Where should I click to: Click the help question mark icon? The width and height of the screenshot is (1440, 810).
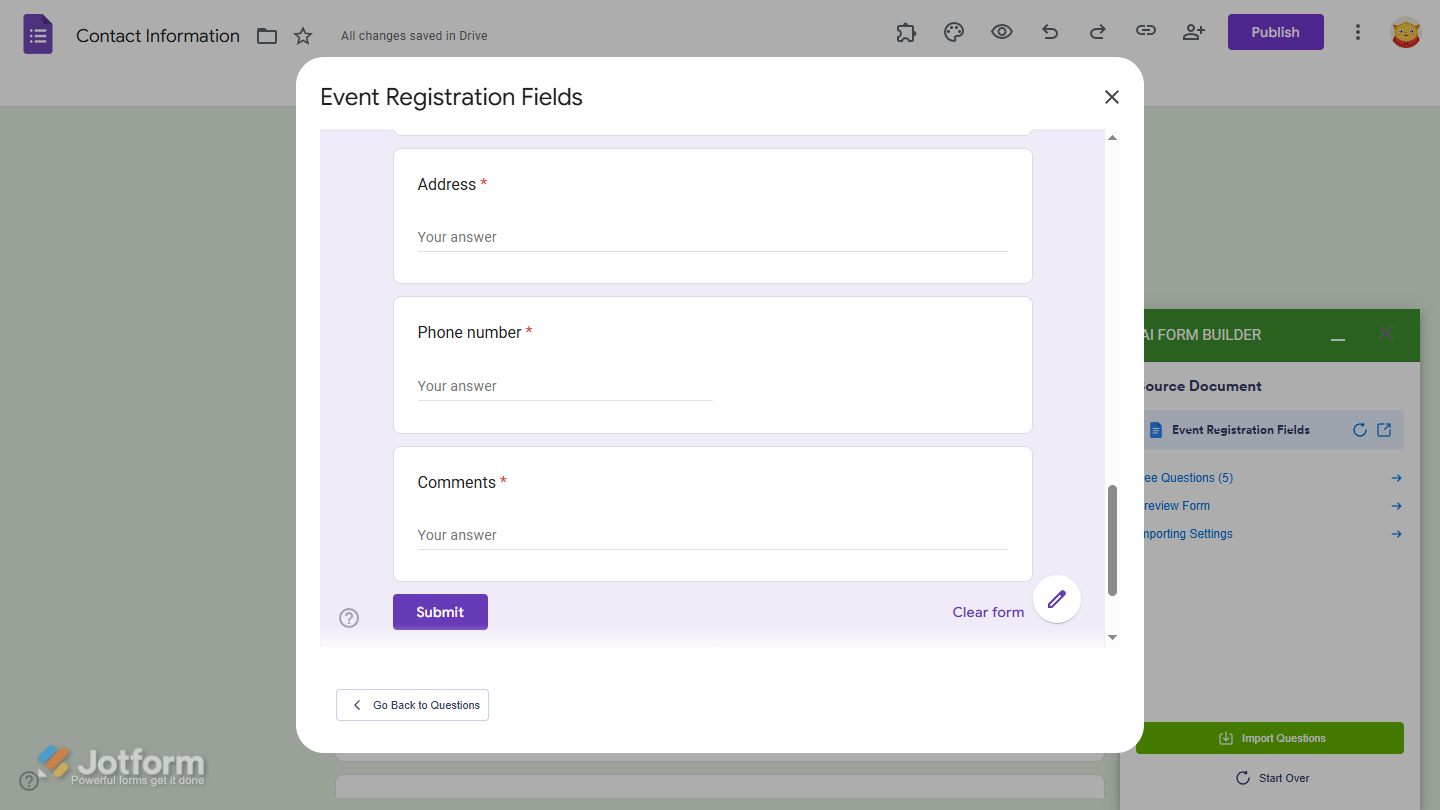(348, 618)
